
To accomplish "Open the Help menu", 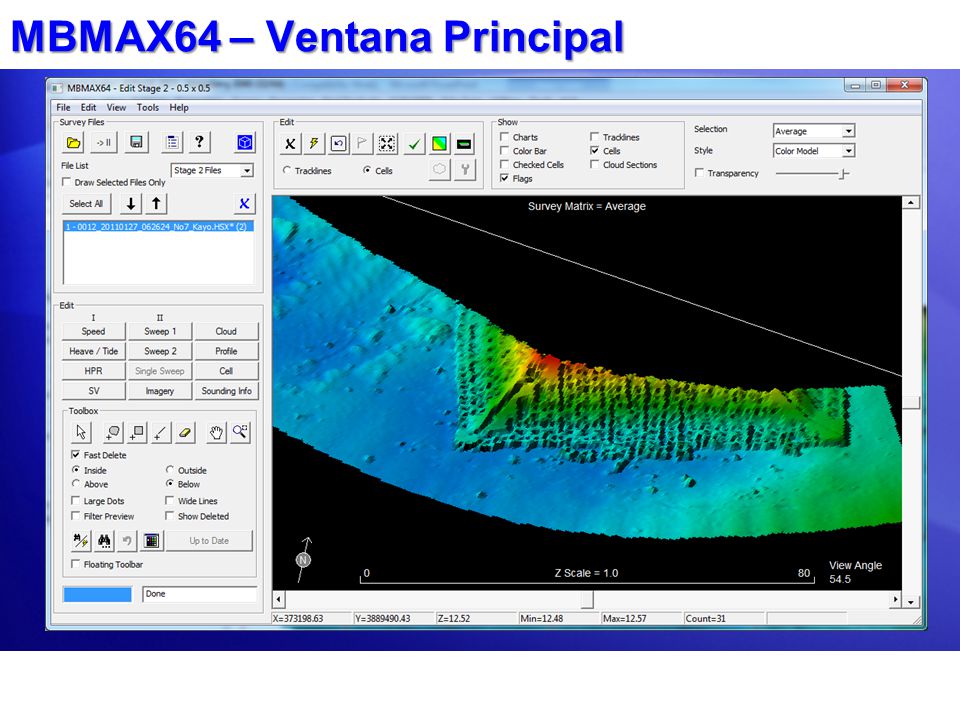I will pyautogui.click(x=179, y=107).
